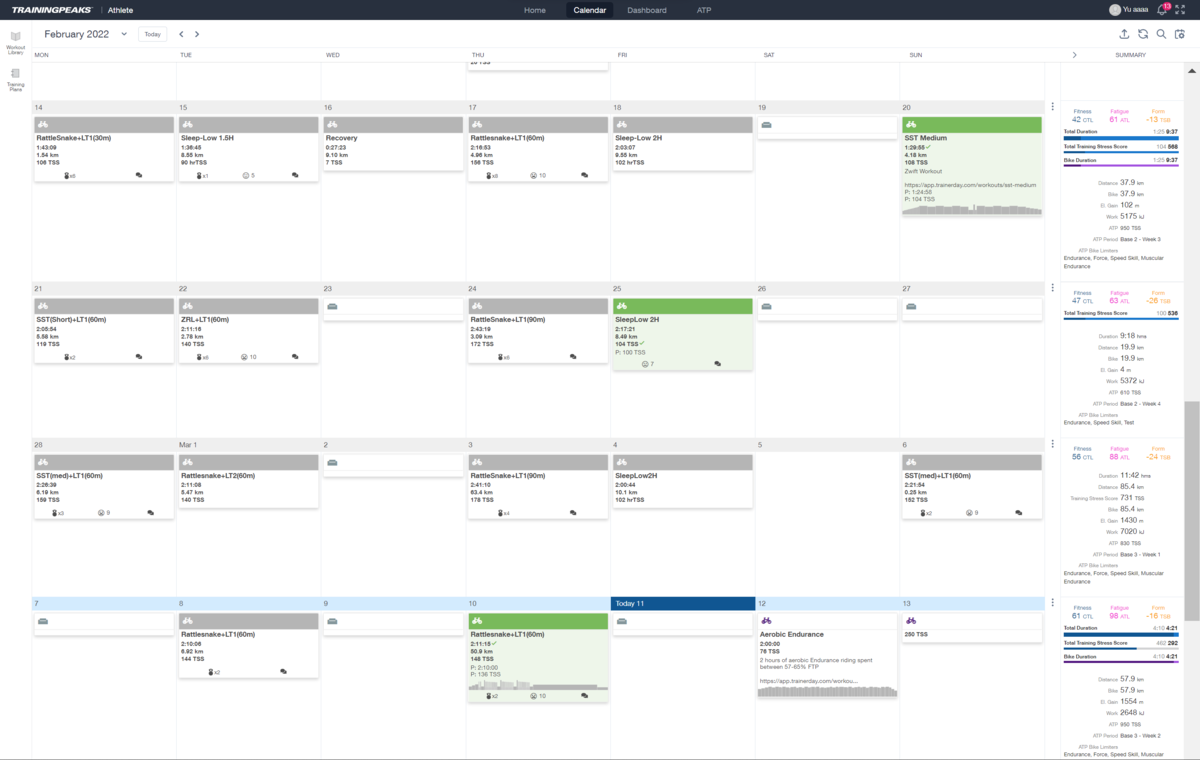1200x760 pixels.
Task: Toggle full screen with the expand arrows icon
Action: (1181, 10)
